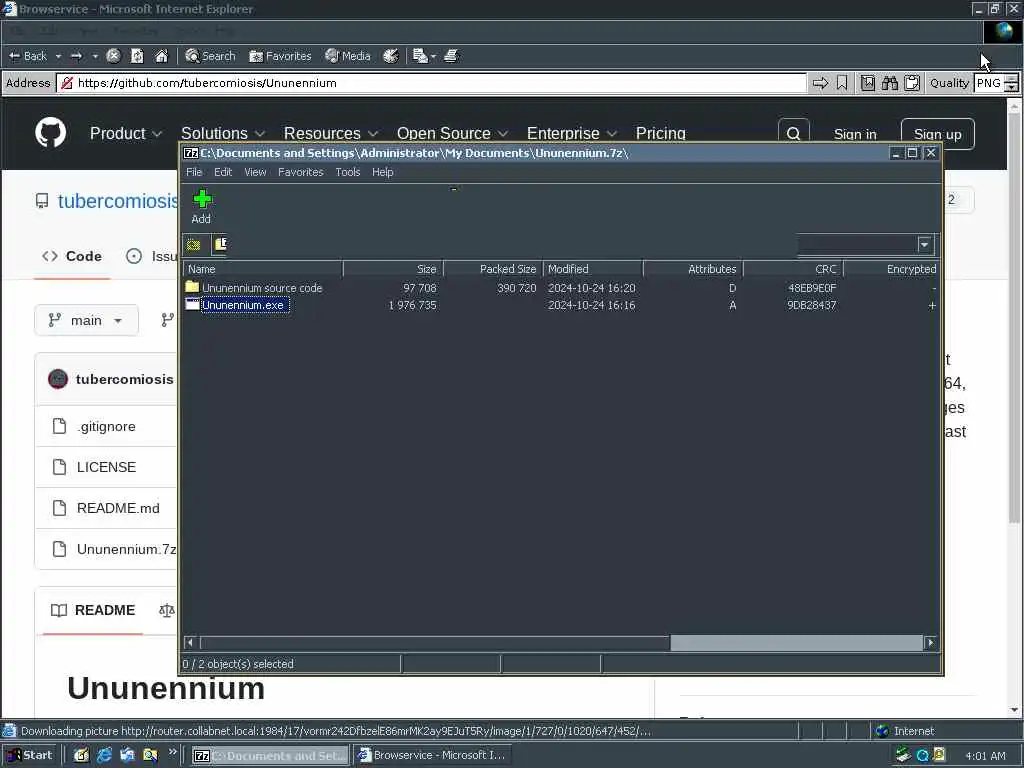
Task: Open the 7-Zip Help menu
Action: (x=382, y=172)
